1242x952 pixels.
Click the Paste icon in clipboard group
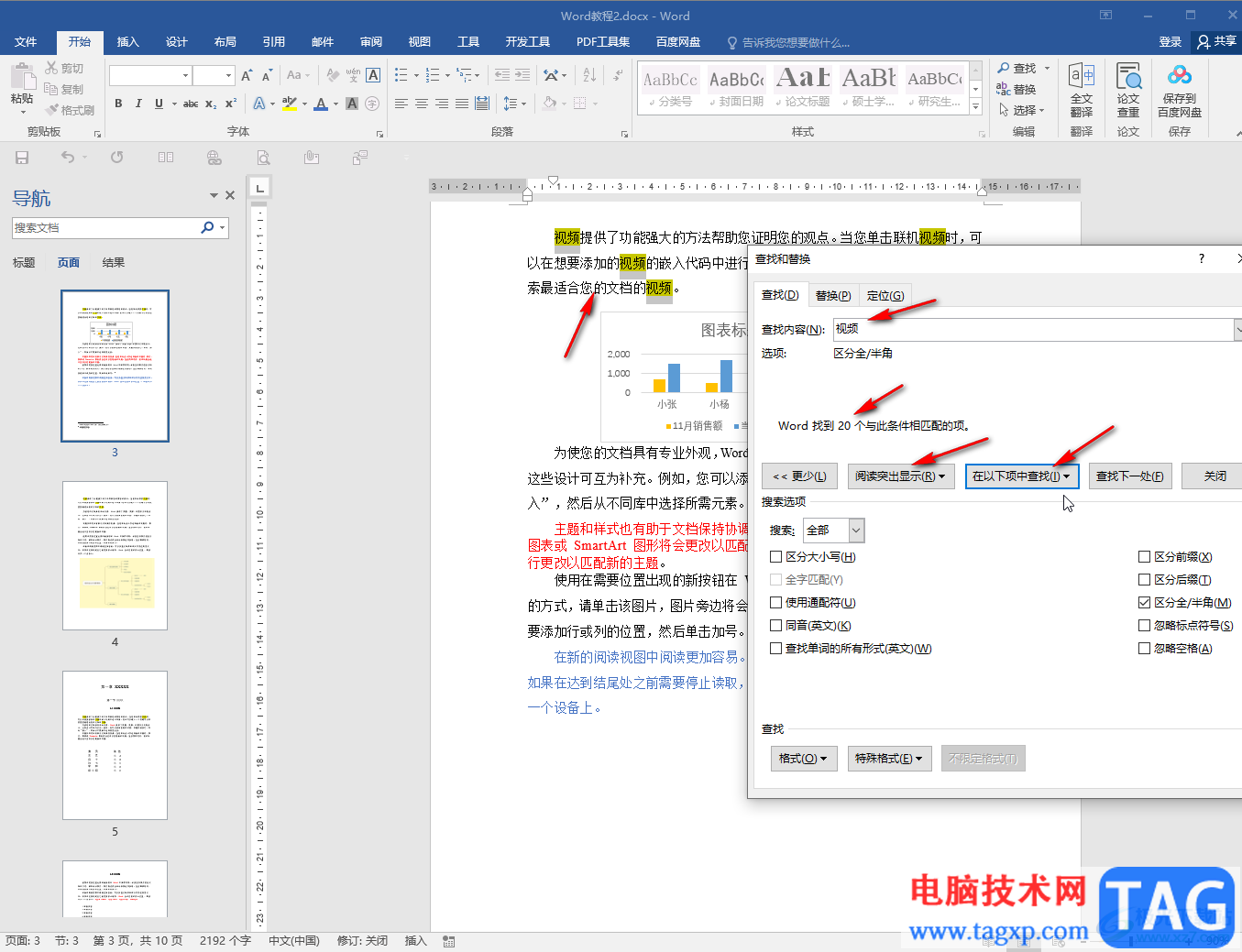[22, 80]
